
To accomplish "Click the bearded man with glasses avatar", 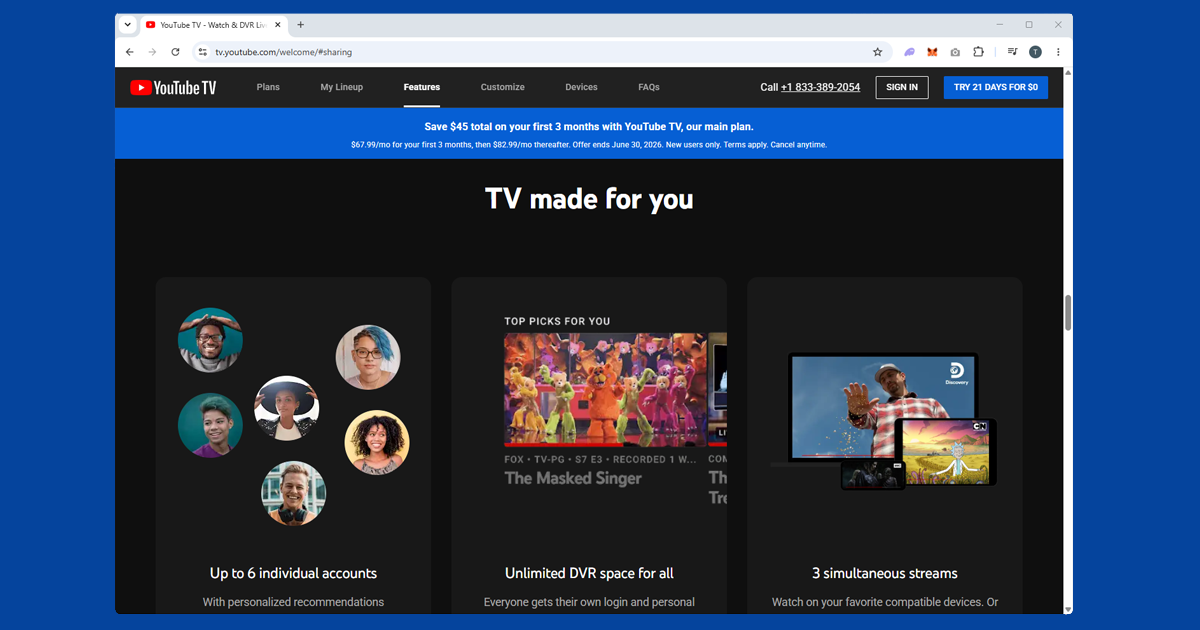I will tap(210, 340).
